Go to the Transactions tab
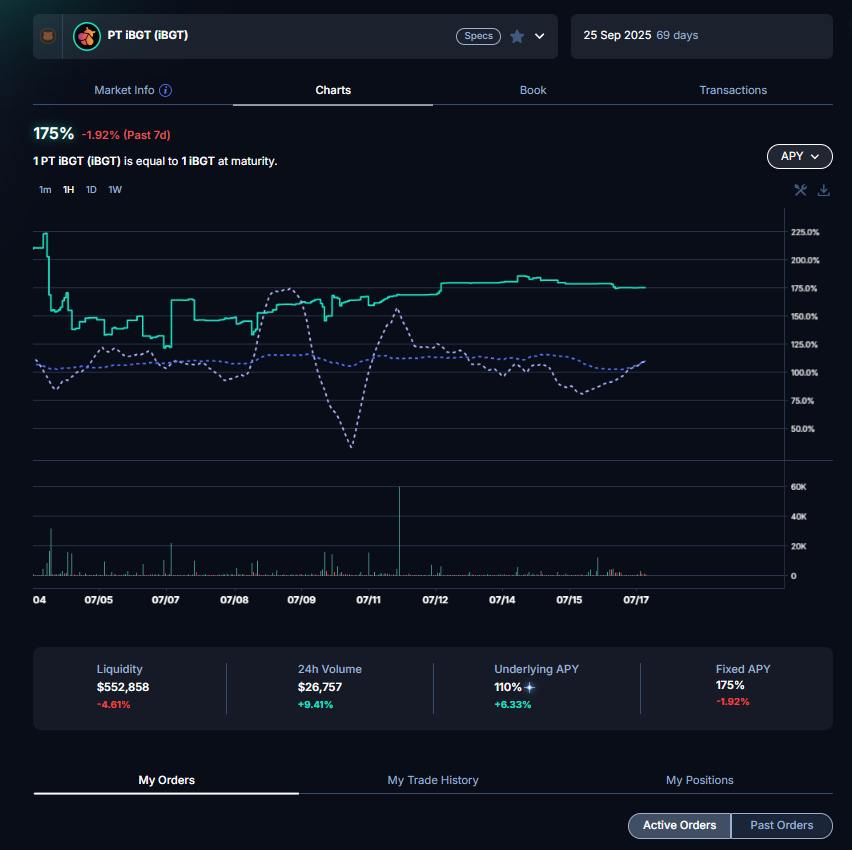852x850 pixels. point(733,90)
